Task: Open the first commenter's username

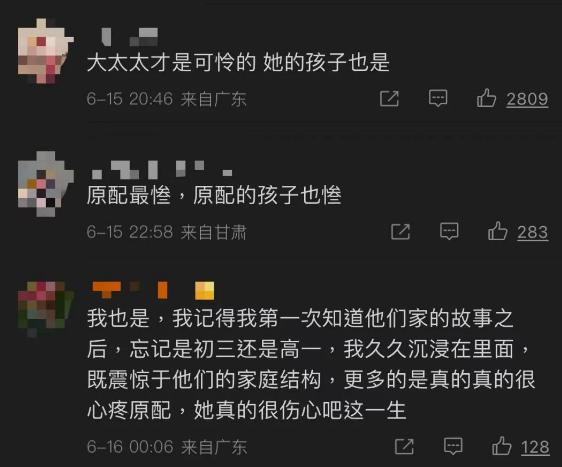Action: tap(130, 37)
